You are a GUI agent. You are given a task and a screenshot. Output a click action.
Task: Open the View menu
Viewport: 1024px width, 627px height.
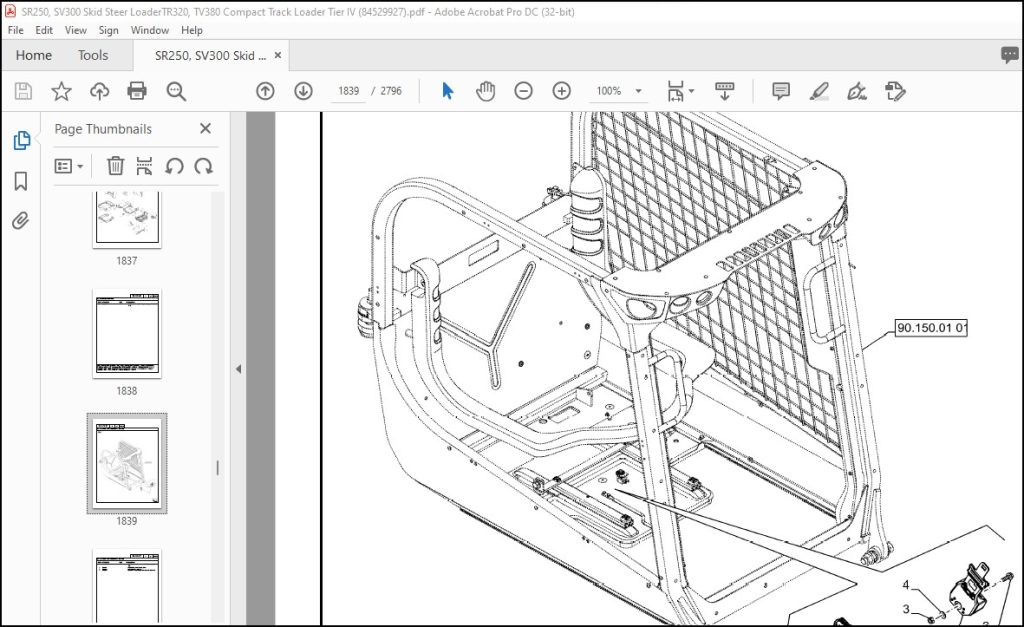75,30
